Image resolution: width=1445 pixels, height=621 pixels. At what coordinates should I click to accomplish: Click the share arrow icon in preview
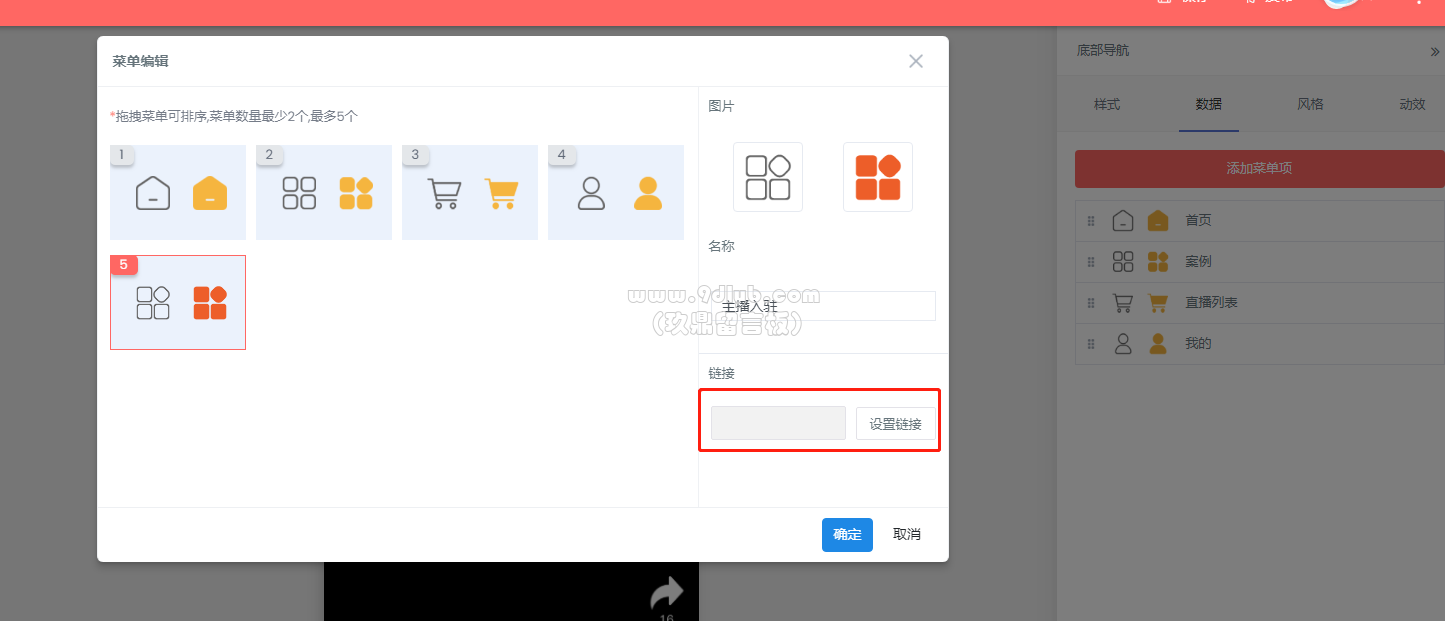[x=667, y=592]
